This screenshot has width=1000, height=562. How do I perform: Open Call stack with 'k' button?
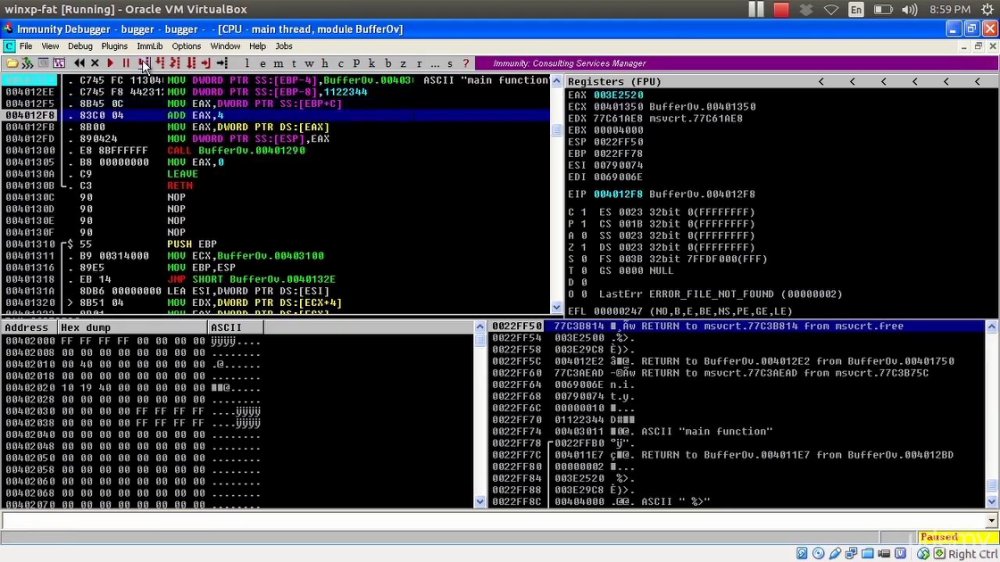tap(372, 63)
